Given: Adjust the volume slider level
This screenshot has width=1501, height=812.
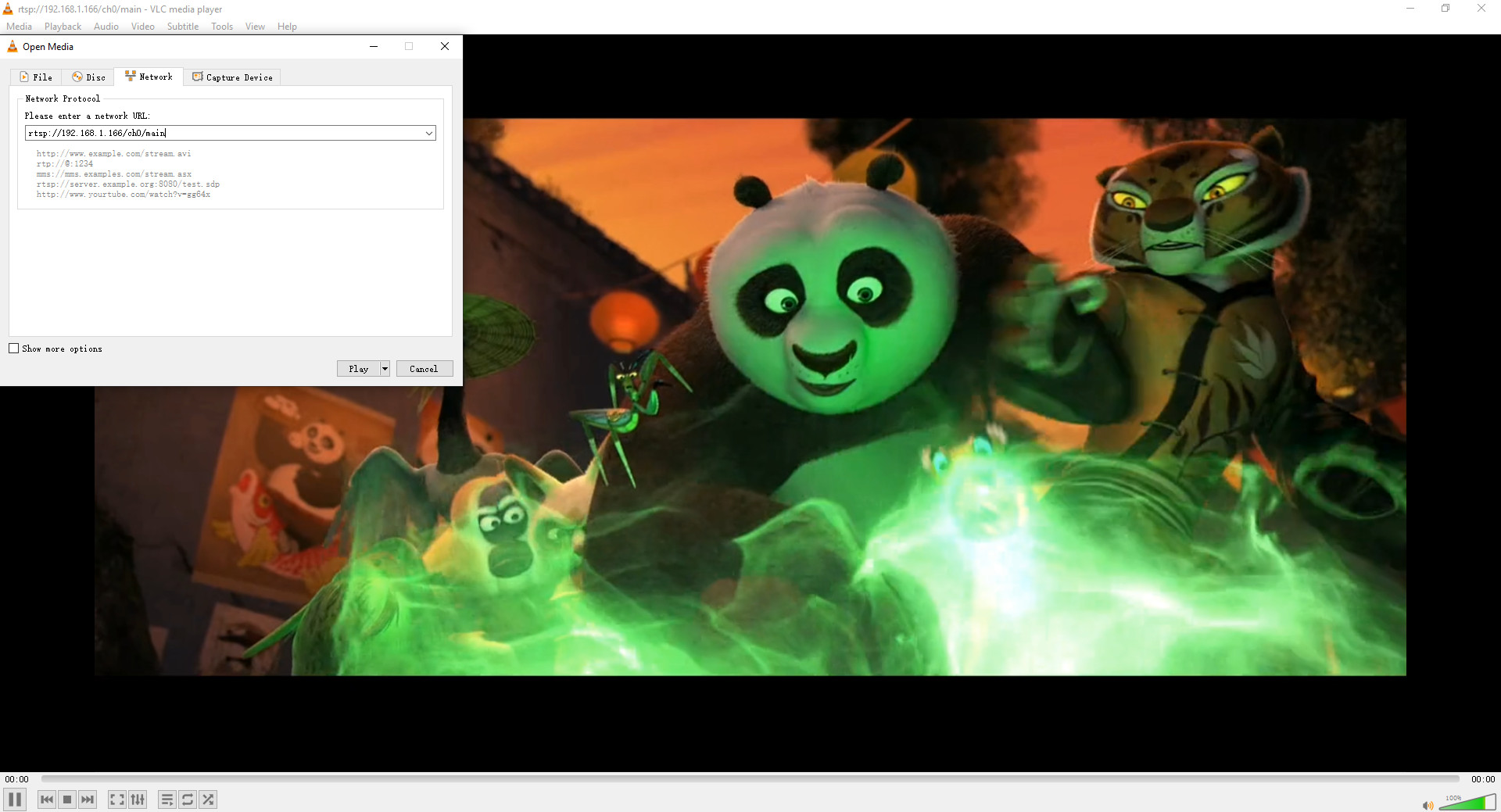Looking at the screenshot, I should pos(1467,802).
